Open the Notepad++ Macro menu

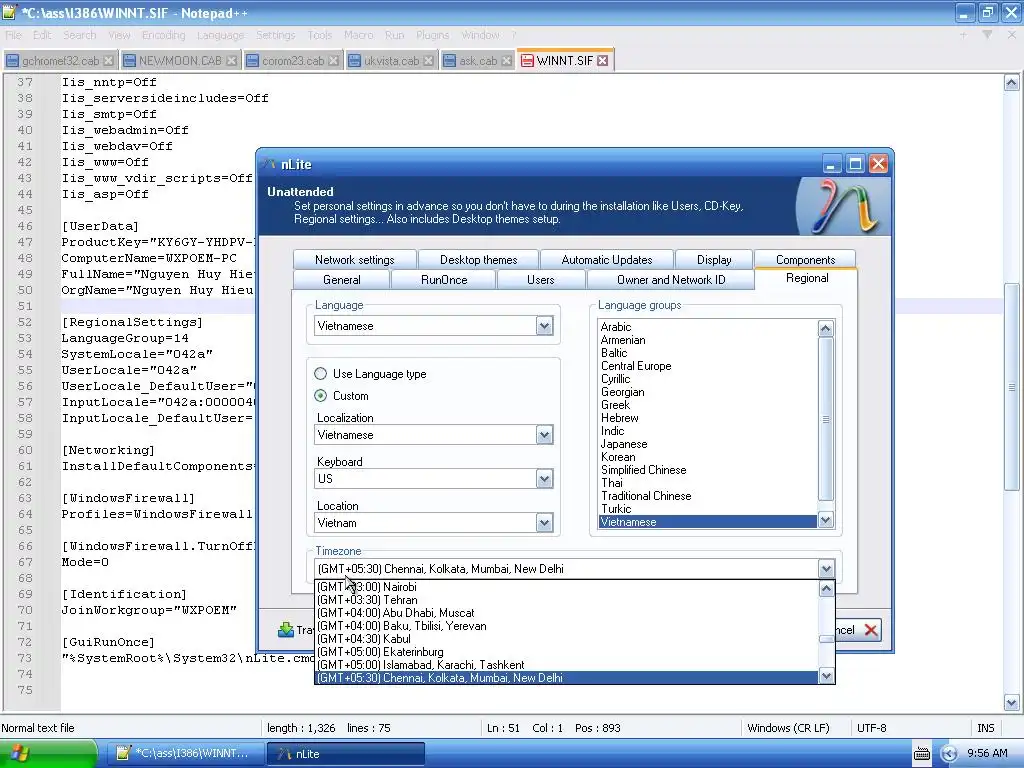359,35
